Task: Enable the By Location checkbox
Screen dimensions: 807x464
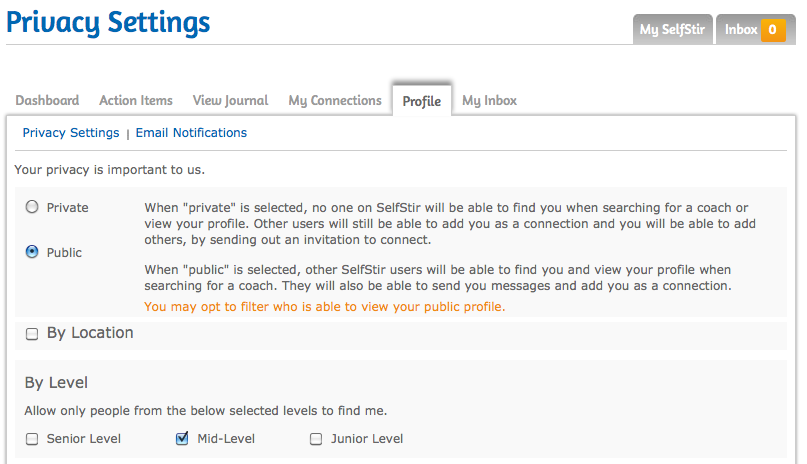Action: pyautogui.click(x=32, y=334)
